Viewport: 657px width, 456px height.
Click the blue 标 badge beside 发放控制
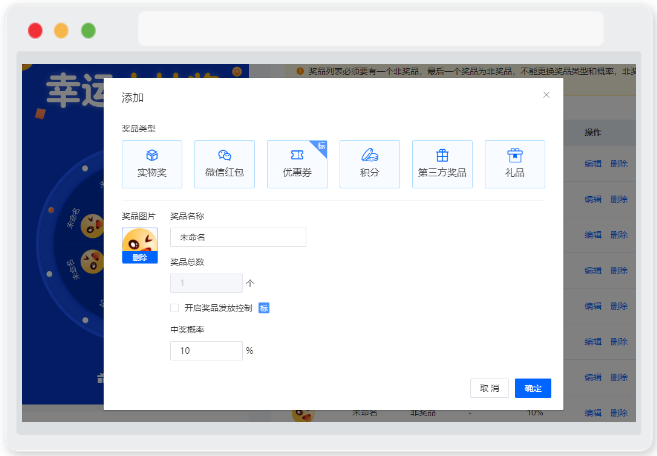[264, 308]
